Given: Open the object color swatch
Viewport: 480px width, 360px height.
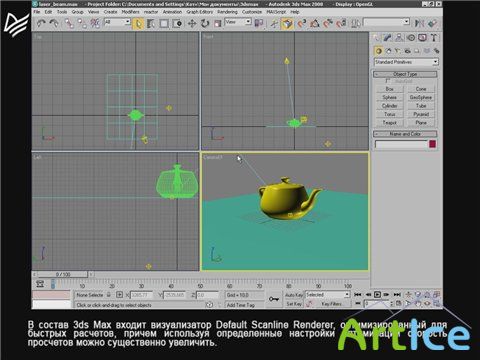Looking at the screenshot, I should (x=432, y=144).
